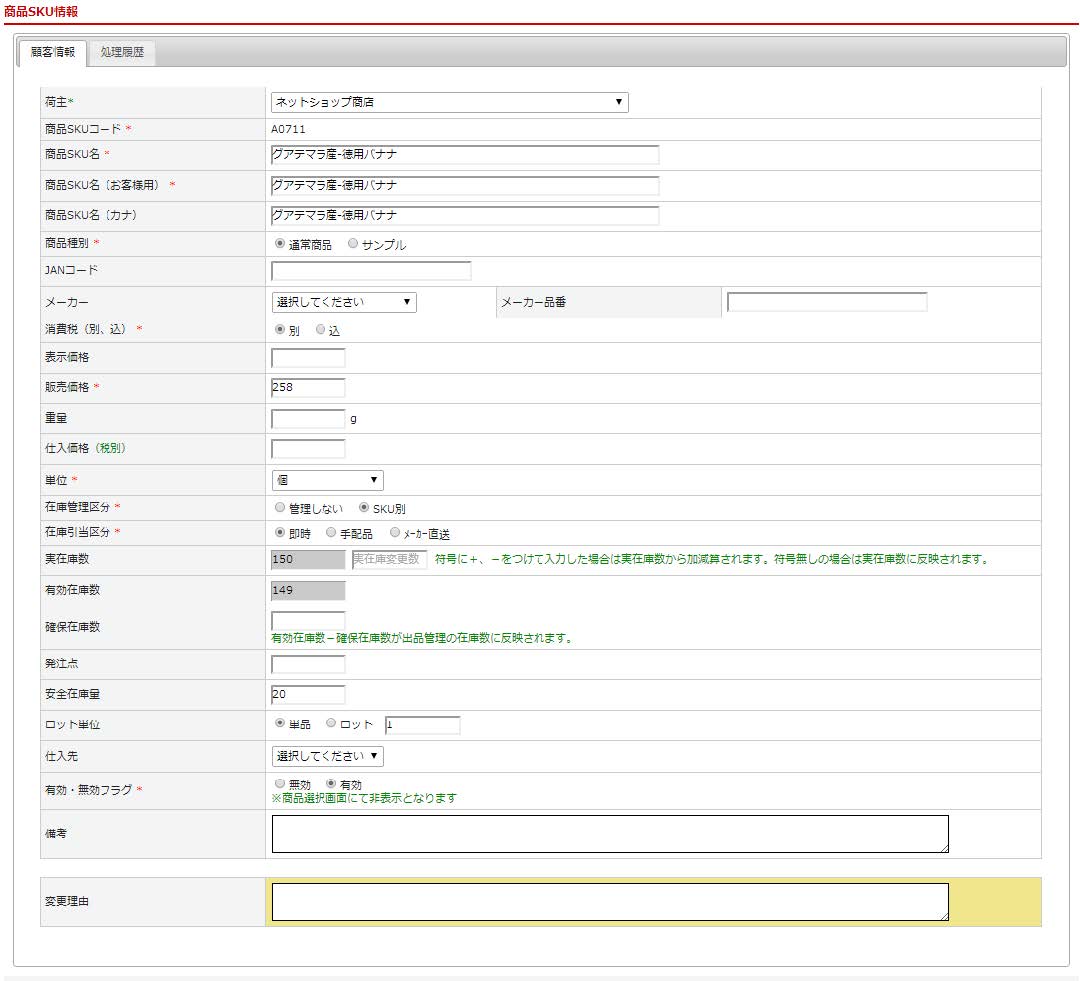Select the サンプル radio button
Viewport: 1080px width, 981px height.
[353, 244]
